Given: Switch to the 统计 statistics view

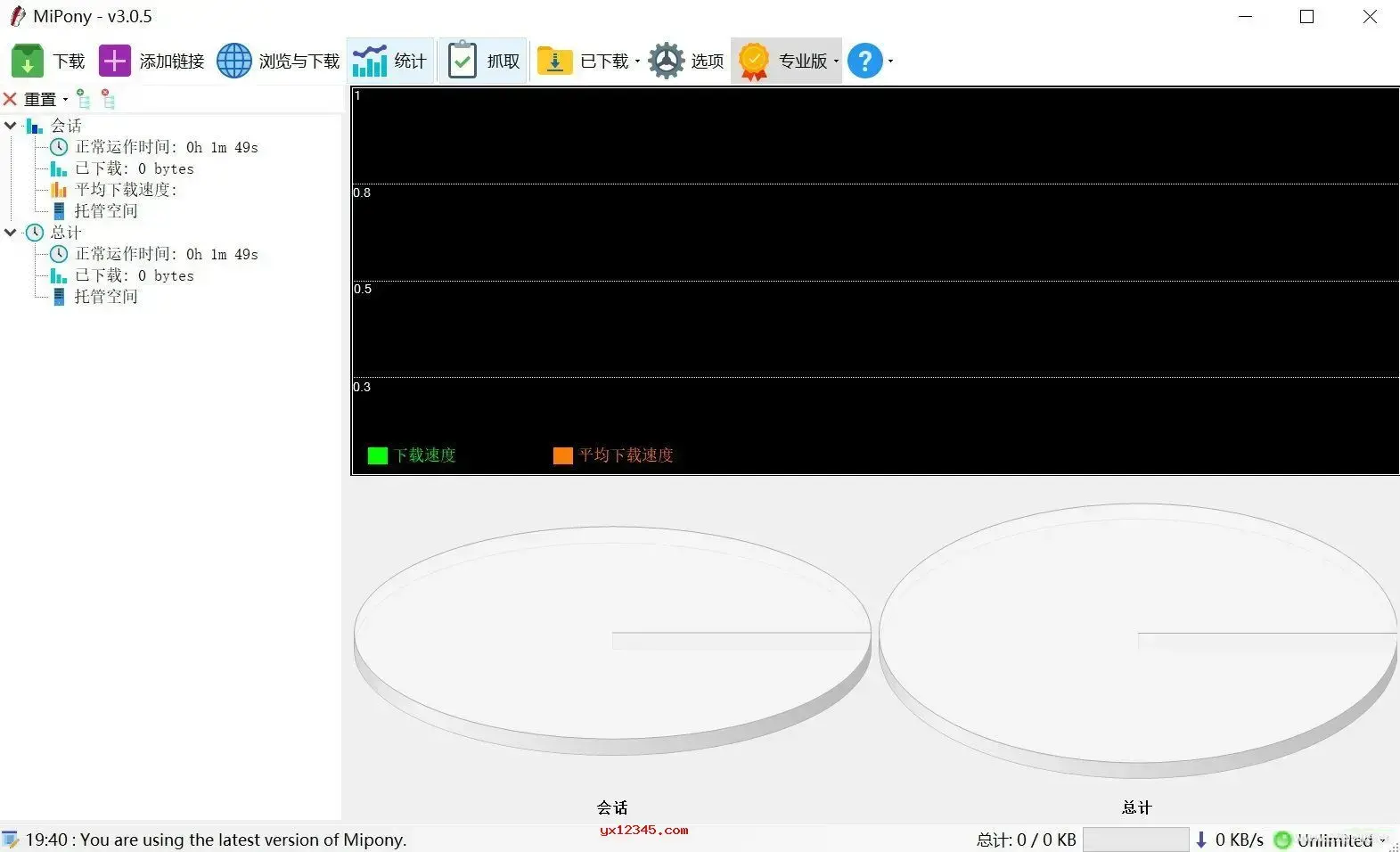Looking at the screenshot, I should click(x=390, y=61).
